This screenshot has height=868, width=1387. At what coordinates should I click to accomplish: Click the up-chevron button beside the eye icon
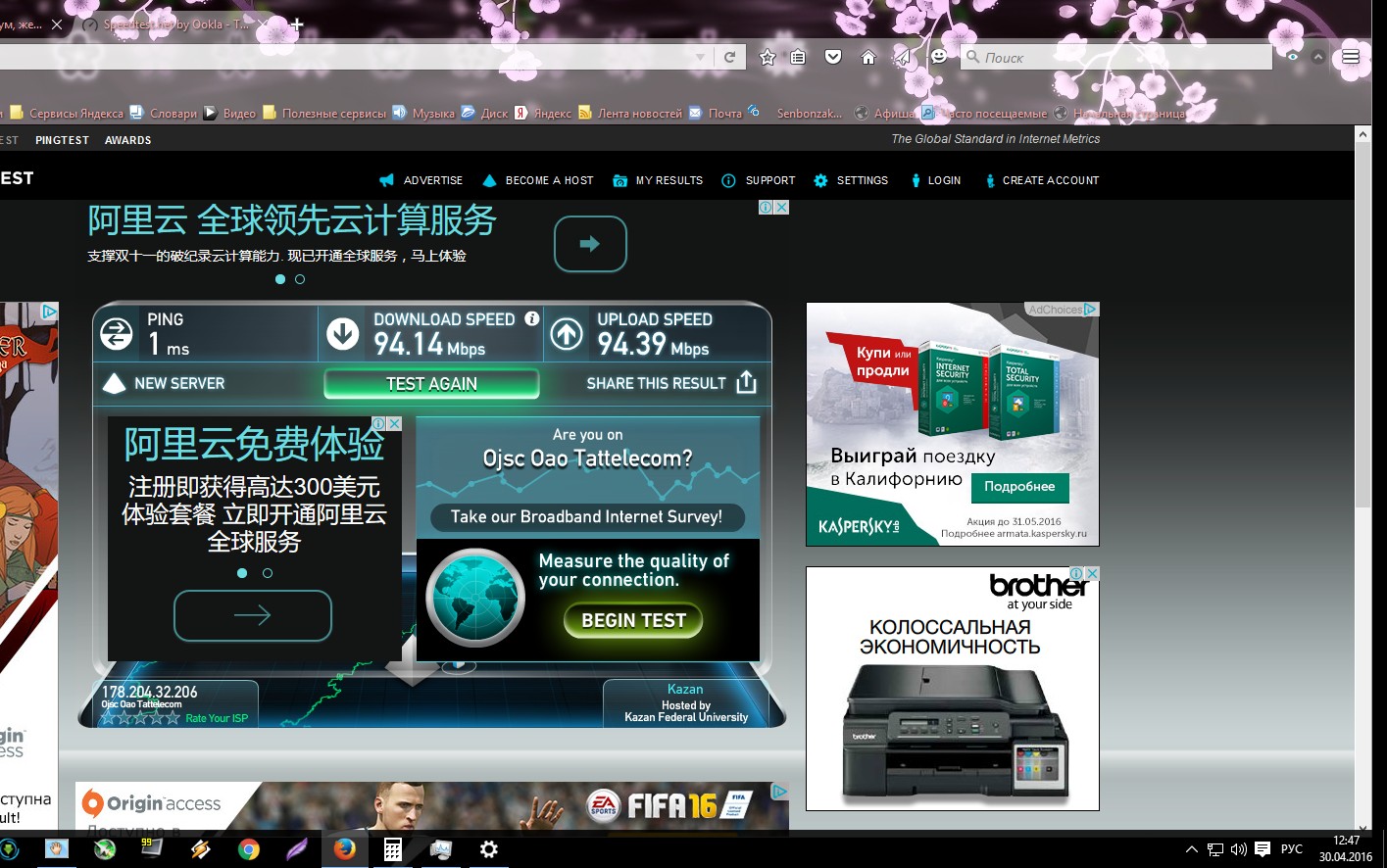coord(1318,57)
